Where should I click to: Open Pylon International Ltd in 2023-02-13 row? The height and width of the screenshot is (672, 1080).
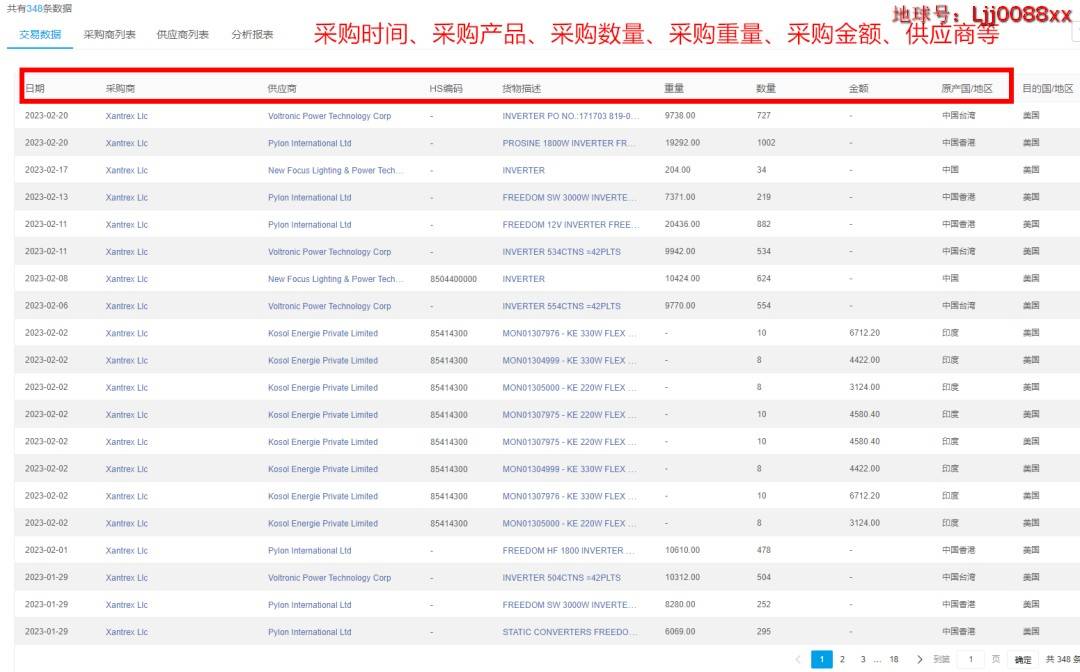(309, 197)
